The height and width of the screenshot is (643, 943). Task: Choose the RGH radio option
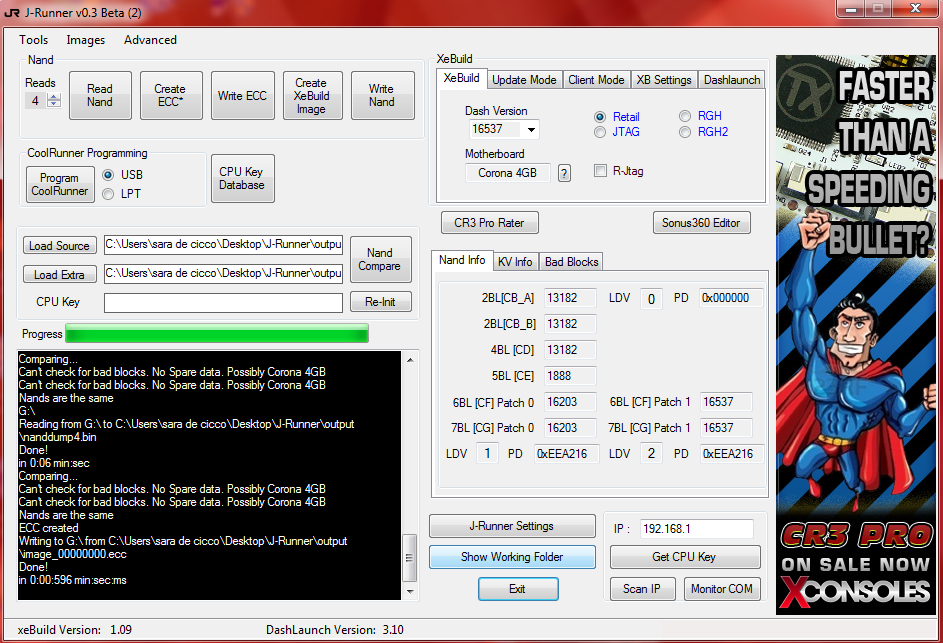[685, 115]
